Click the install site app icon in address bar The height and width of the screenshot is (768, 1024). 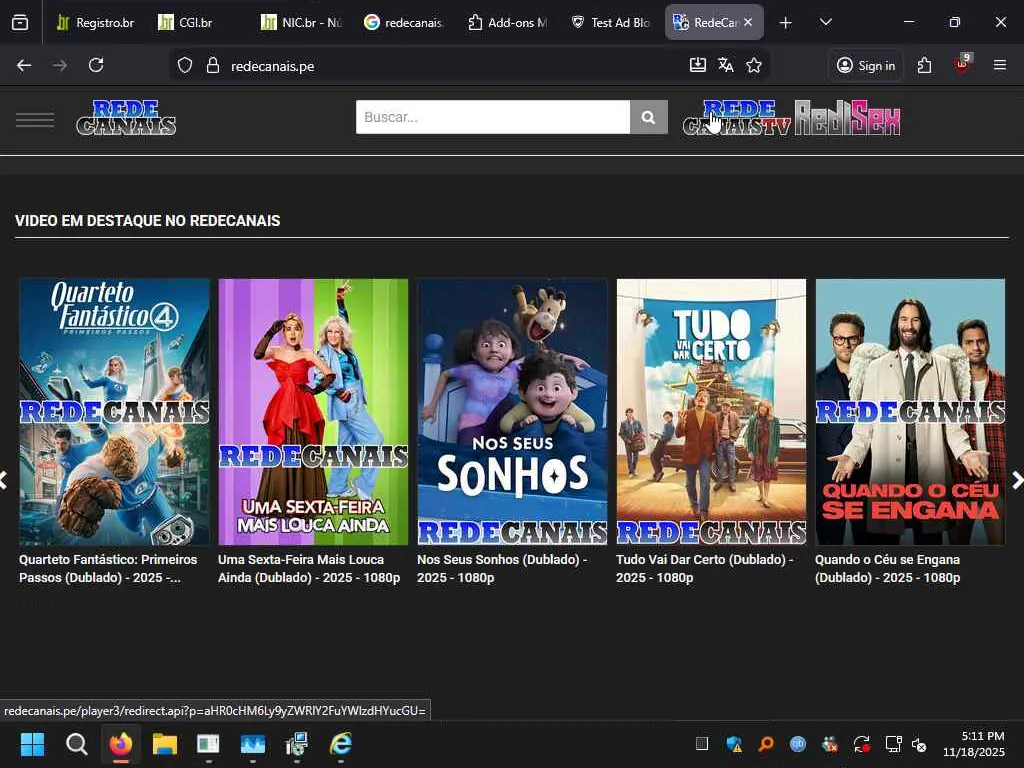[x=697, y=65]
